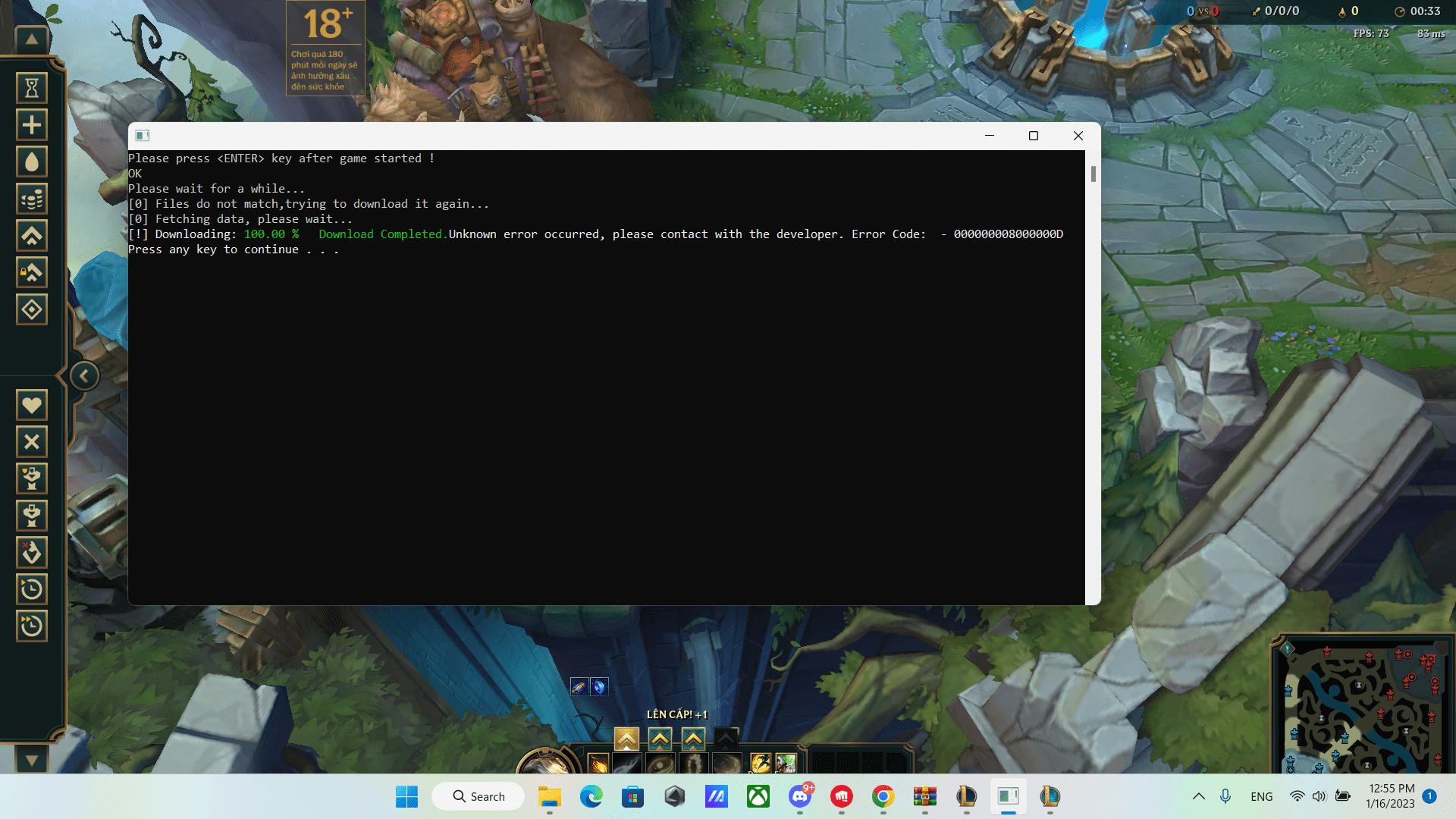1456x819 pixels.
Task: Click the blue swirl buff icon
Action: coord(599,687)
